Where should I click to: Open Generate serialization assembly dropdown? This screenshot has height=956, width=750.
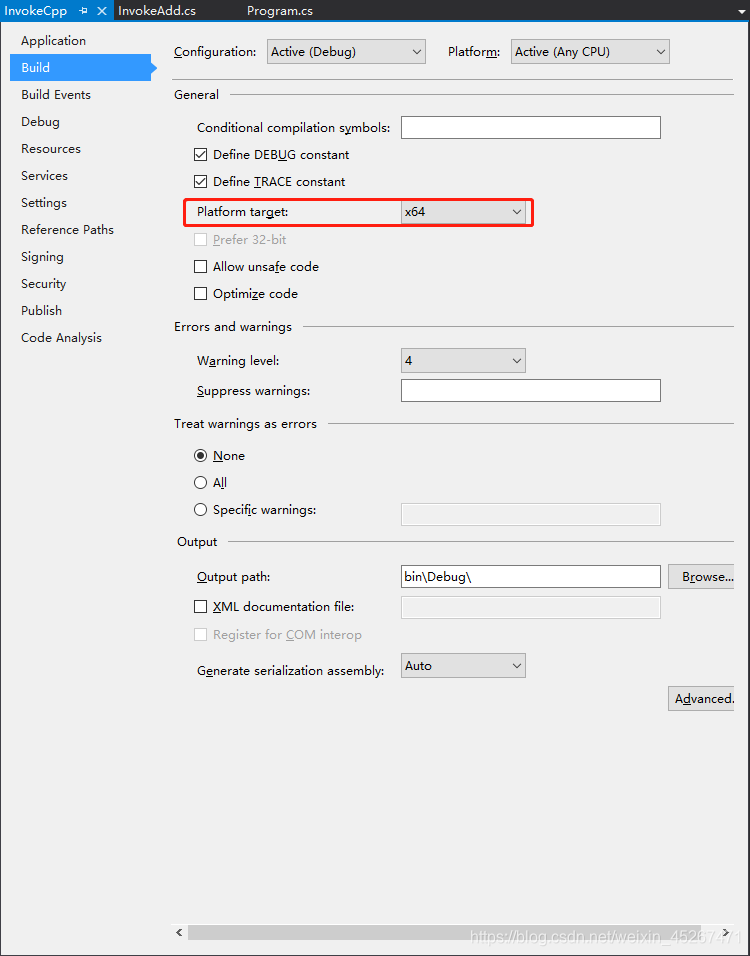(x=463, y=666)
